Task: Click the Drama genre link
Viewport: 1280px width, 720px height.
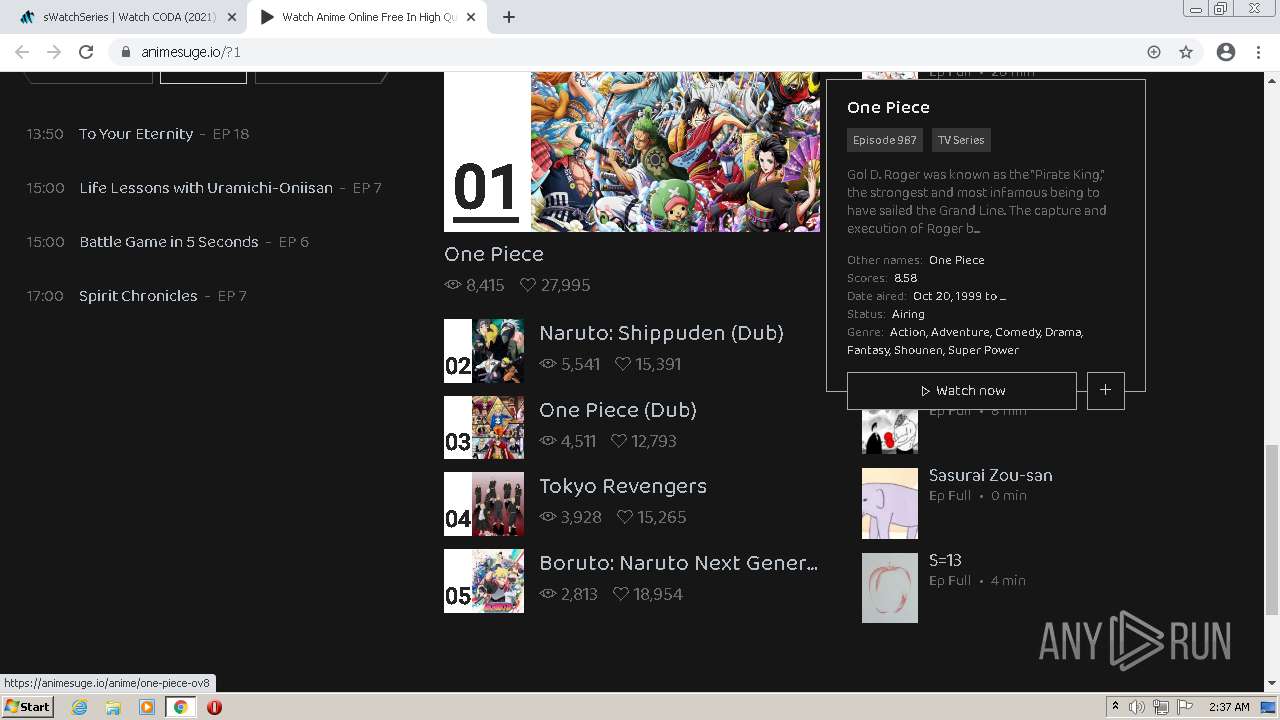Action: tap(1063, 332)
